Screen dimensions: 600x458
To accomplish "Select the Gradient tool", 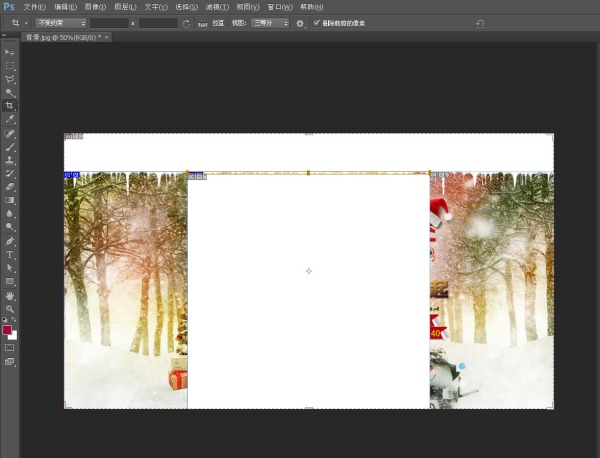I will (x=10, y=200).
